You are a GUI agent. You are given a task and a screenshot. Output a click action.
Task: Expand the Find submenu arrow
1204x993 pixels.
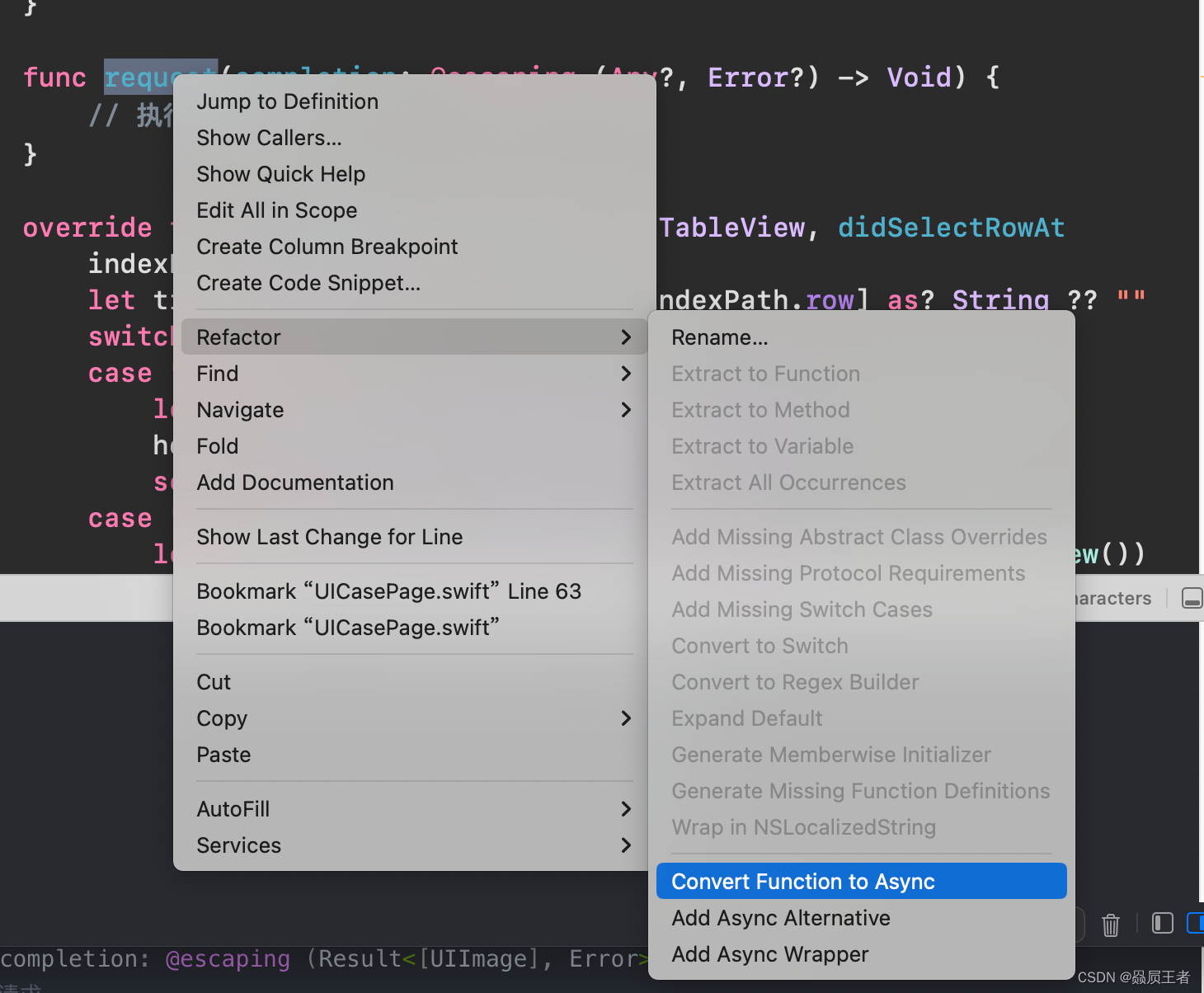[x=626, y=374]
